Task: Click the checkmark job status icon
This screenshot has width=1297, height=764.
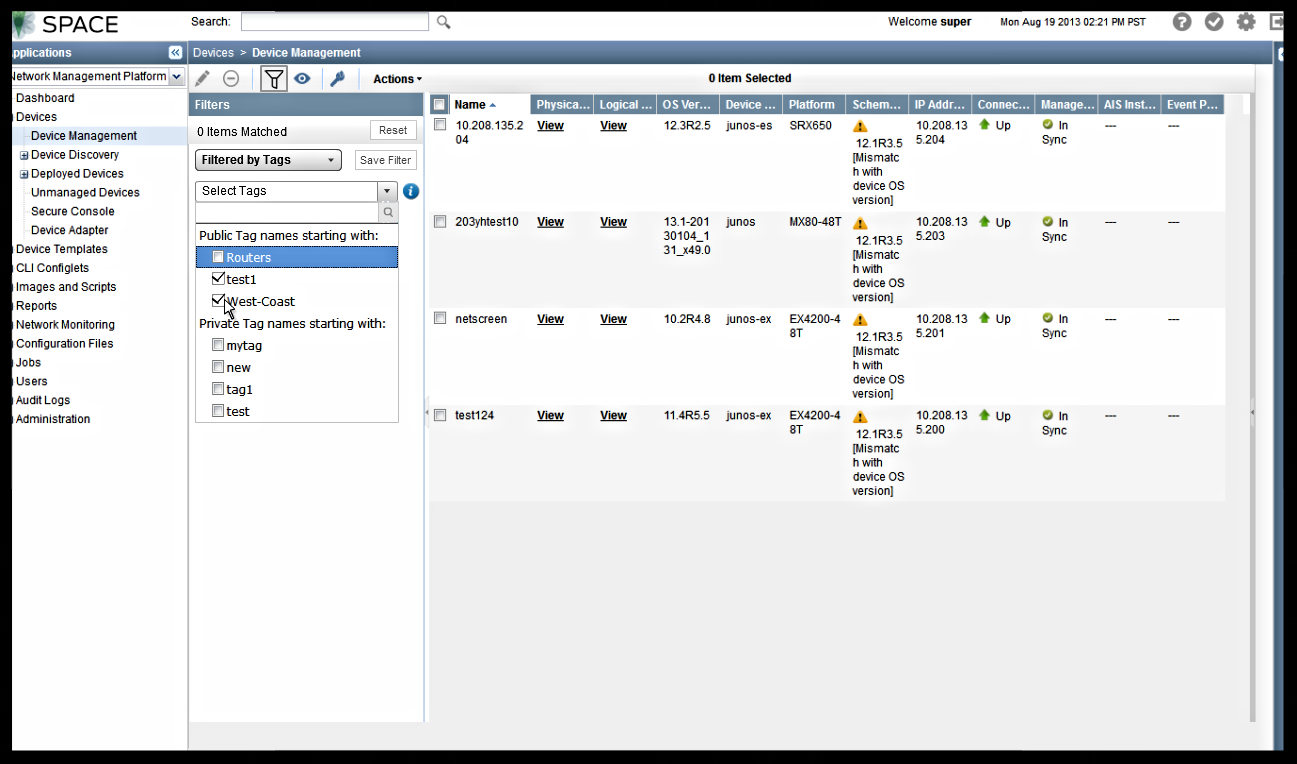Action: click(x=1214, y=22)
